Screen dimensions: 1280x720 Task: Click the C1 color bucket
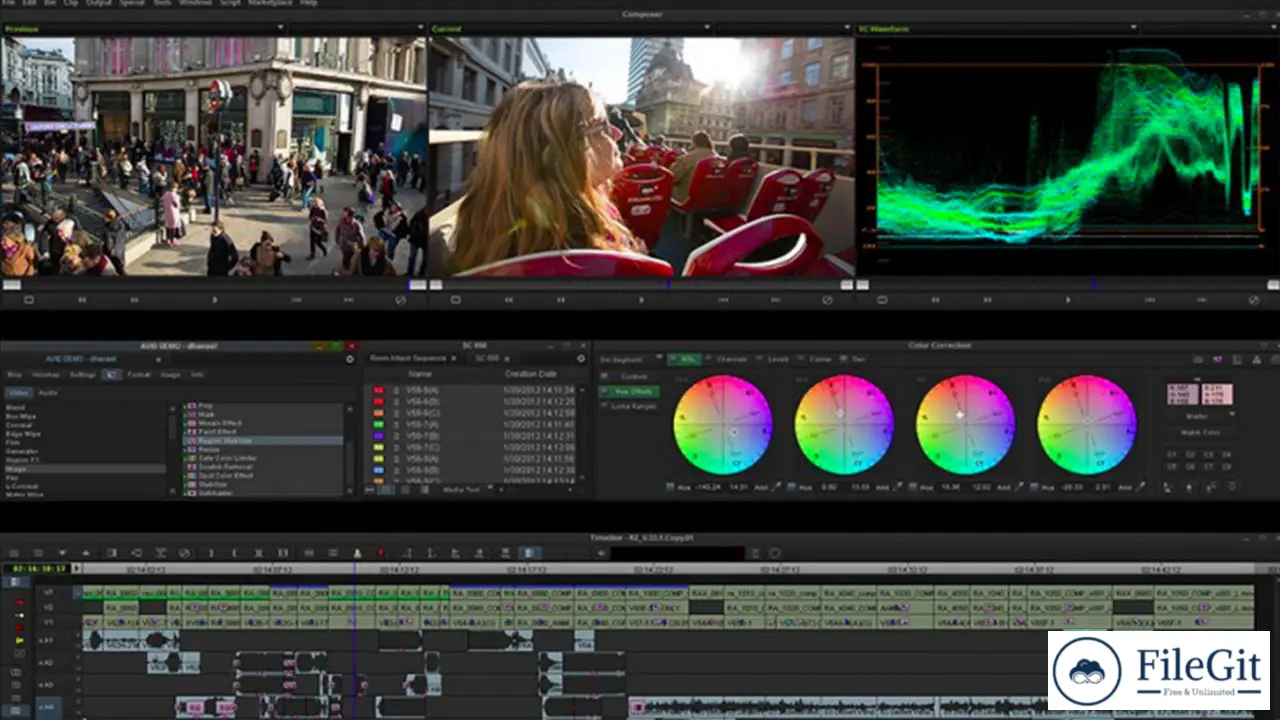(1172, 454)
